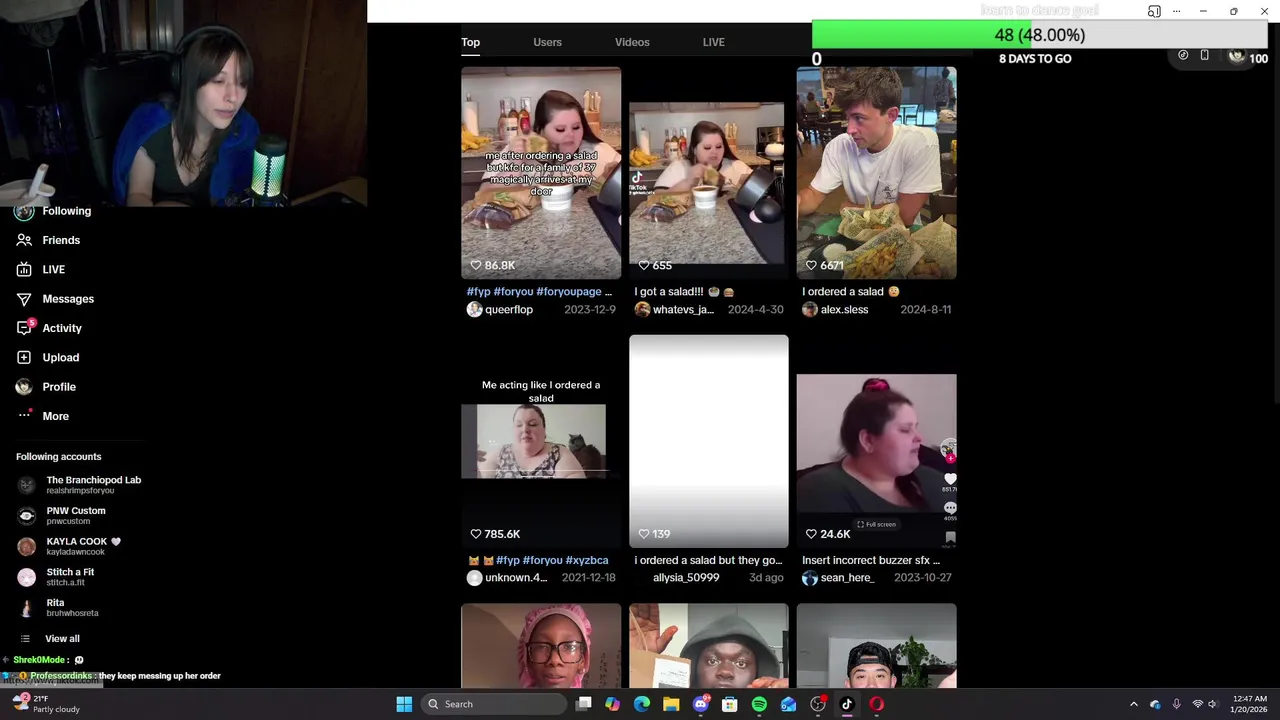Screen dimensions: 1280x720
Task: Open Activity notifications icon with badge
Action: [x=25, y=327]
